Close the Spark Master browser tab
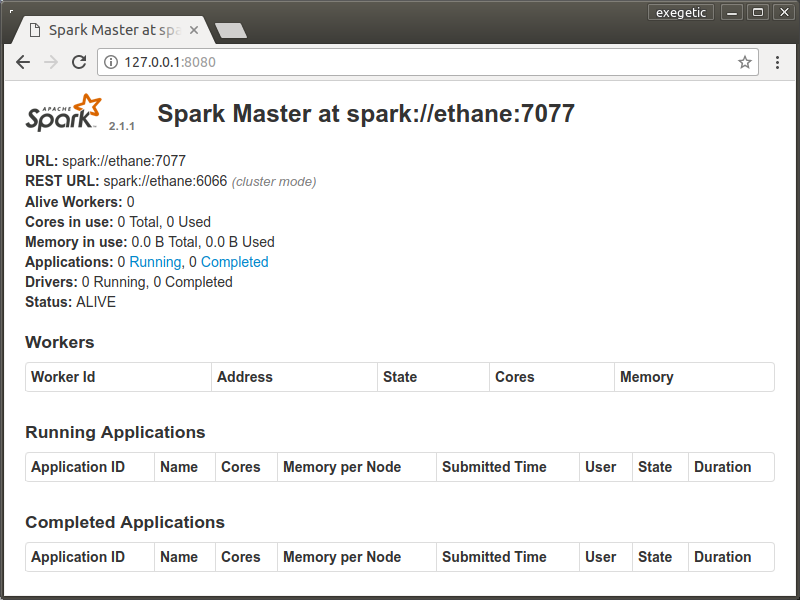Viewport: 800px width, 600px height. 194,30
